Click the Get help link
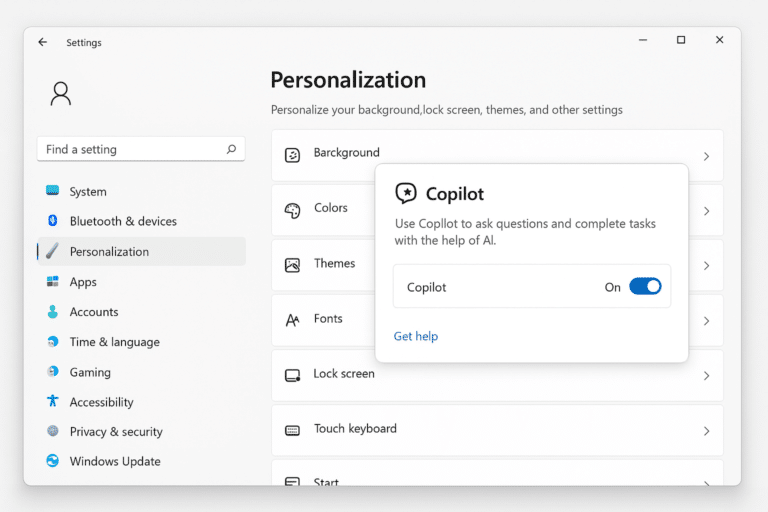 coord(415,336)
